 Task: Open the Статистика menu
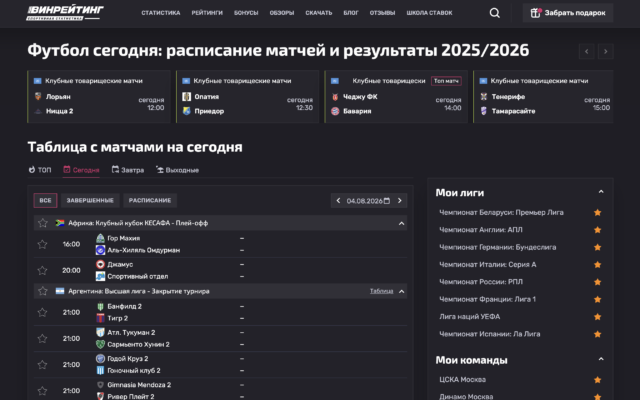point(161,13)
